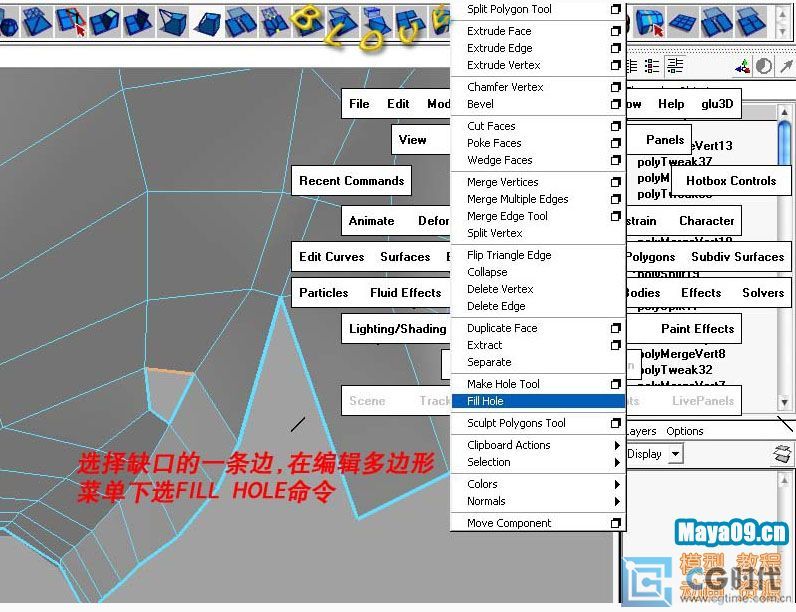Click the beveled block shelf icon on white background

[x=208, y=23]
